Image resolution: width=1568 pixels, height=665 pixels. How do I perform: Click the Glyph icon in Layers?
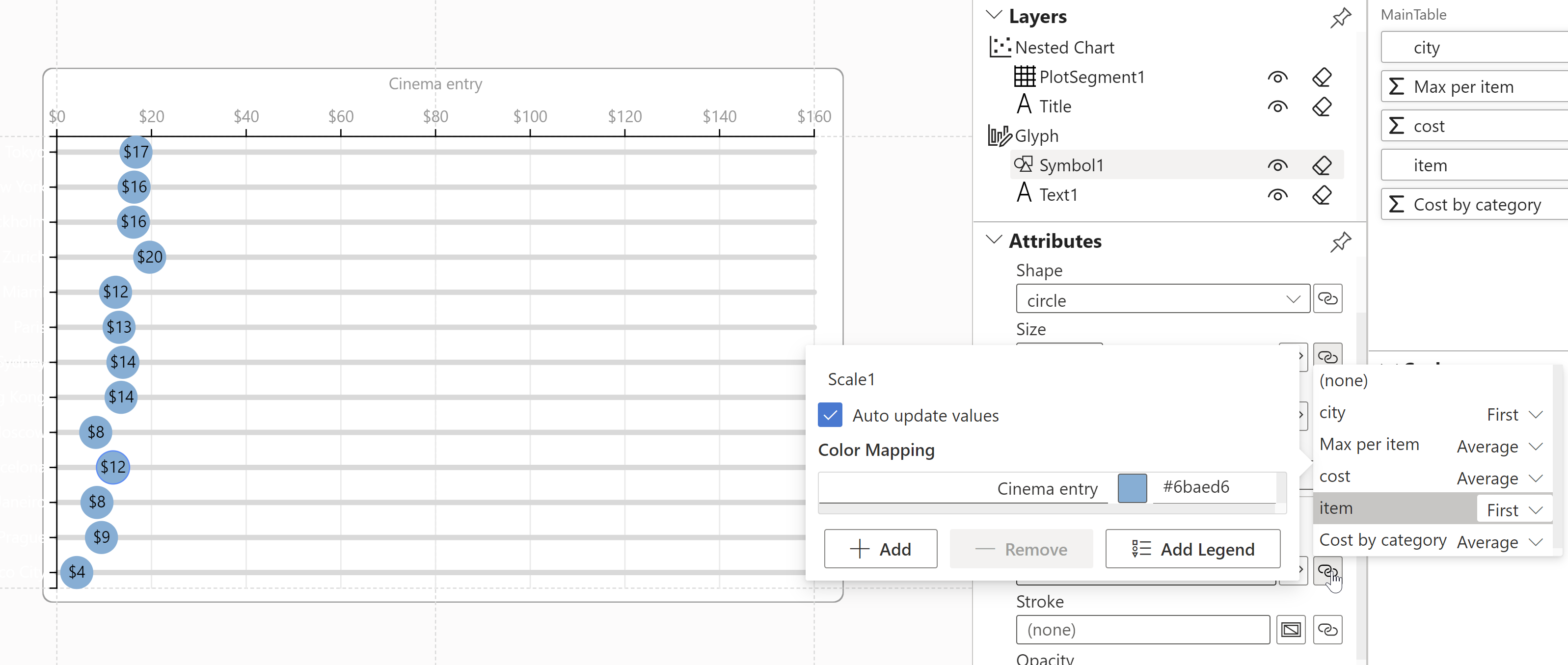[1000, 135]
